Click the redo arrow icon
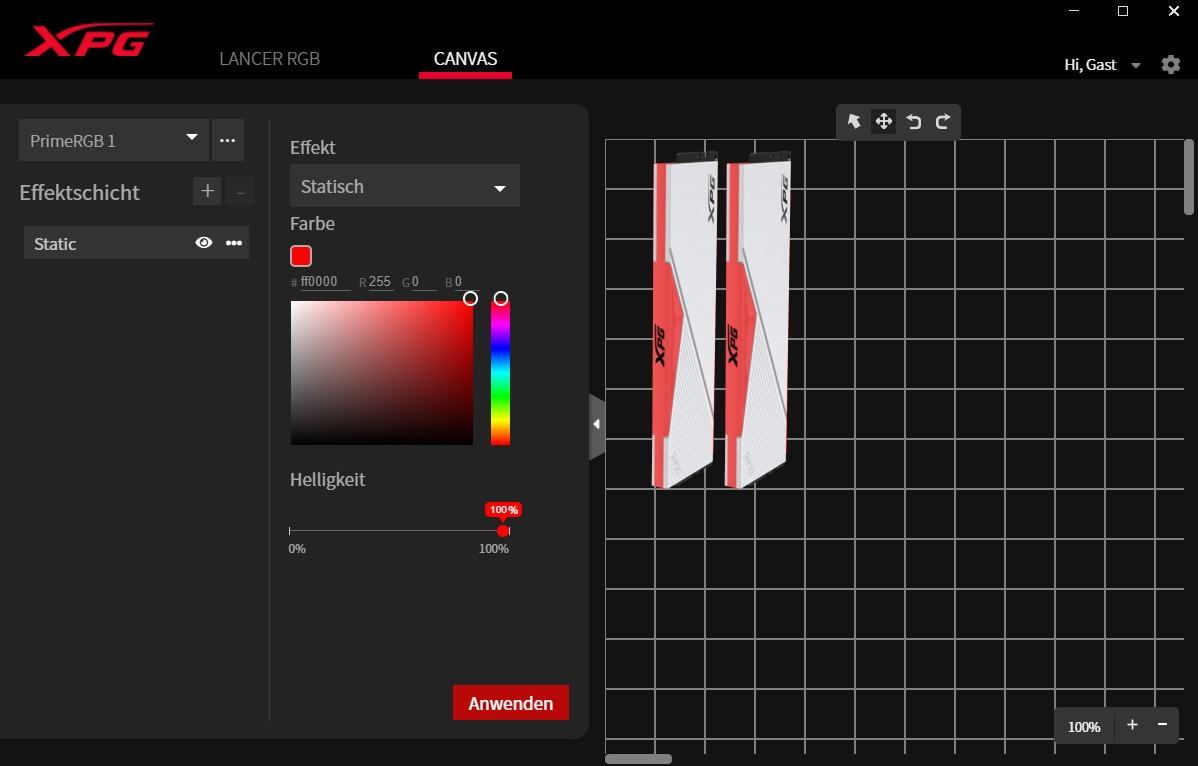This screenshot has height=766, width=1198. click(x=943, y=121)
